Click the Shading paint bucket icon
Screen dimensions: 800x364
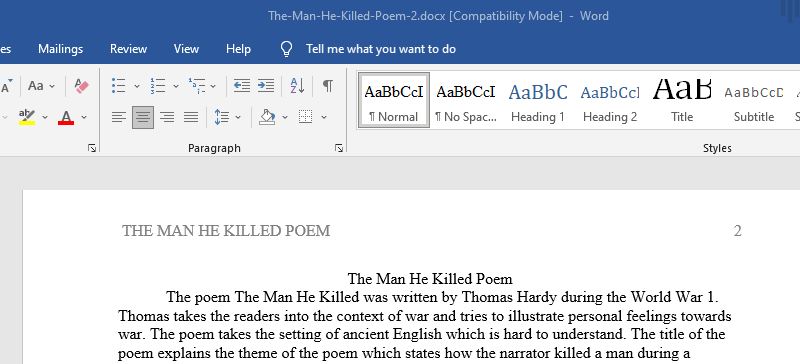(267, 117)
